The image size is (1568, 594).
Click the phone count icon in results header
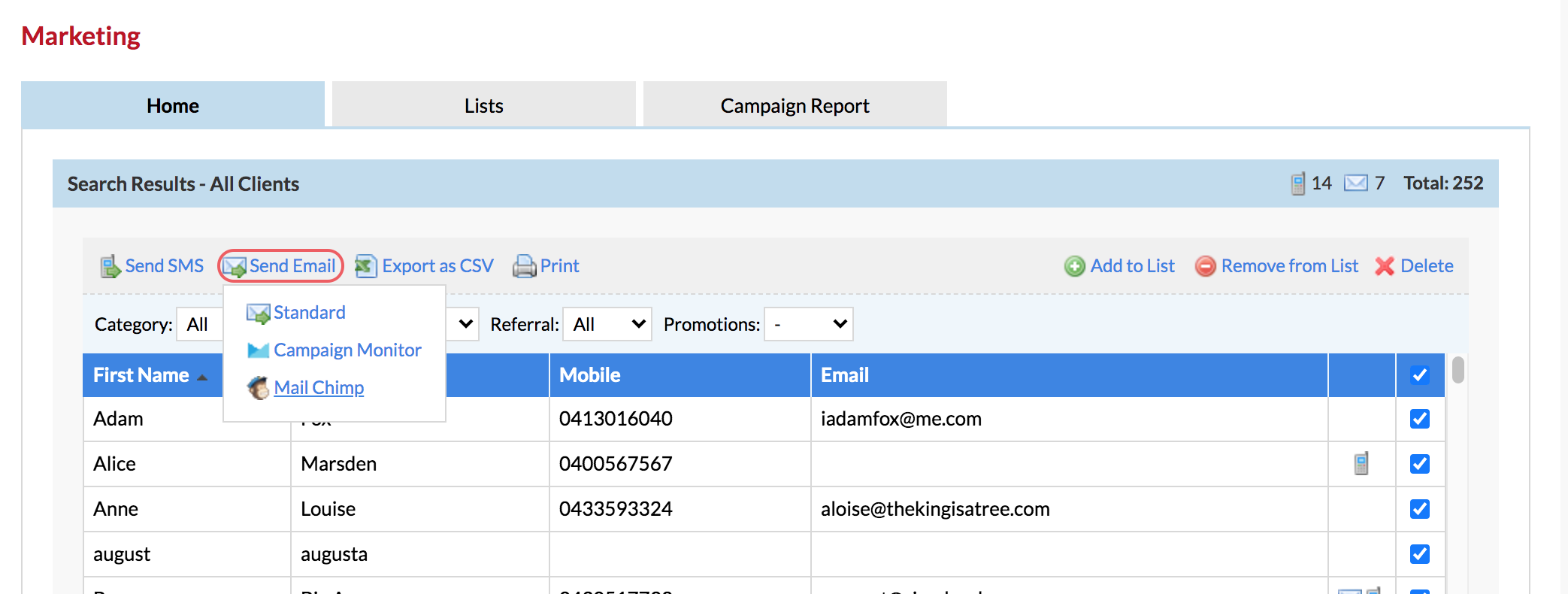pos(1298,183)
